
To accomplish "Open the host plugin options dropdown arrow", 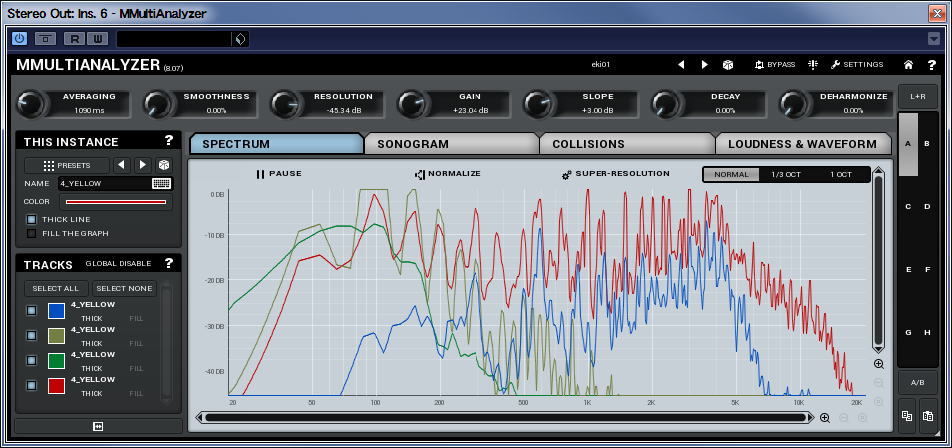I will pos(934,39).
